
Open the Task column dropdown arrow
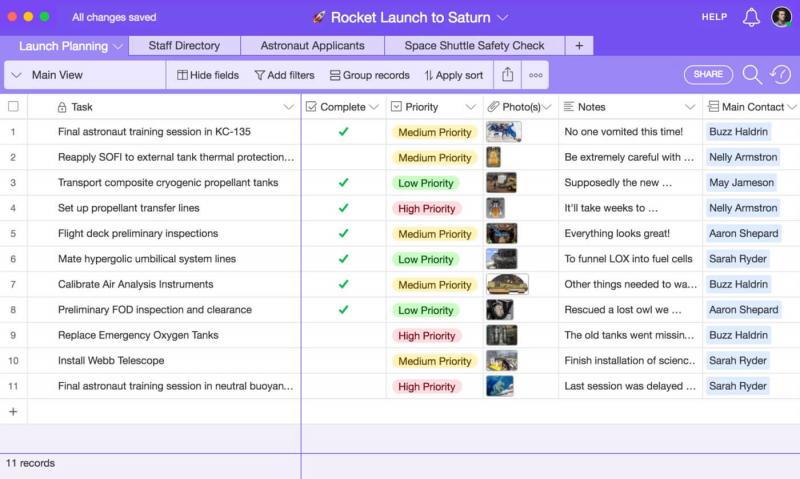click(x=288, y=107)
